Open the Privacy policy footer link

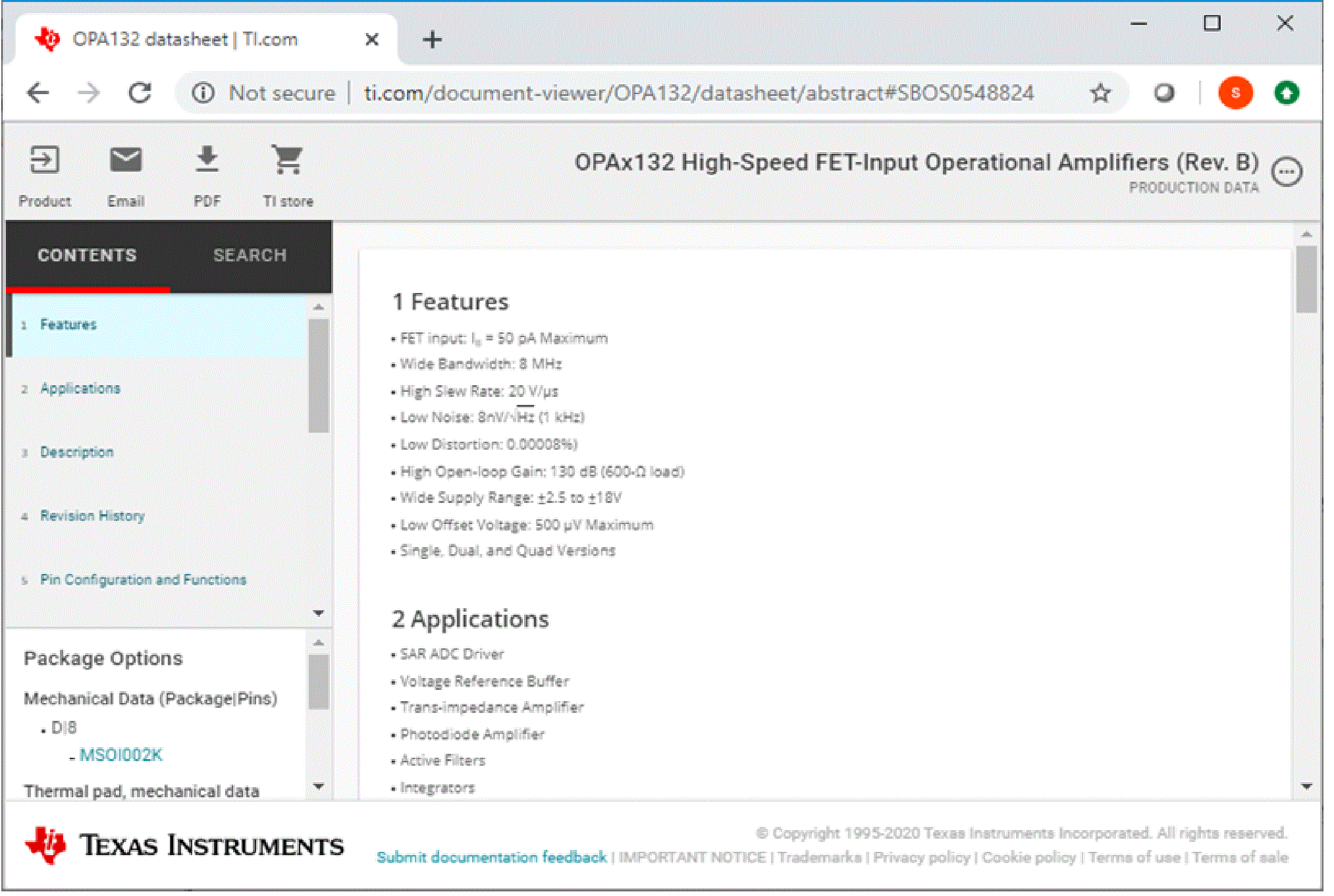click(x=922, y=857)
